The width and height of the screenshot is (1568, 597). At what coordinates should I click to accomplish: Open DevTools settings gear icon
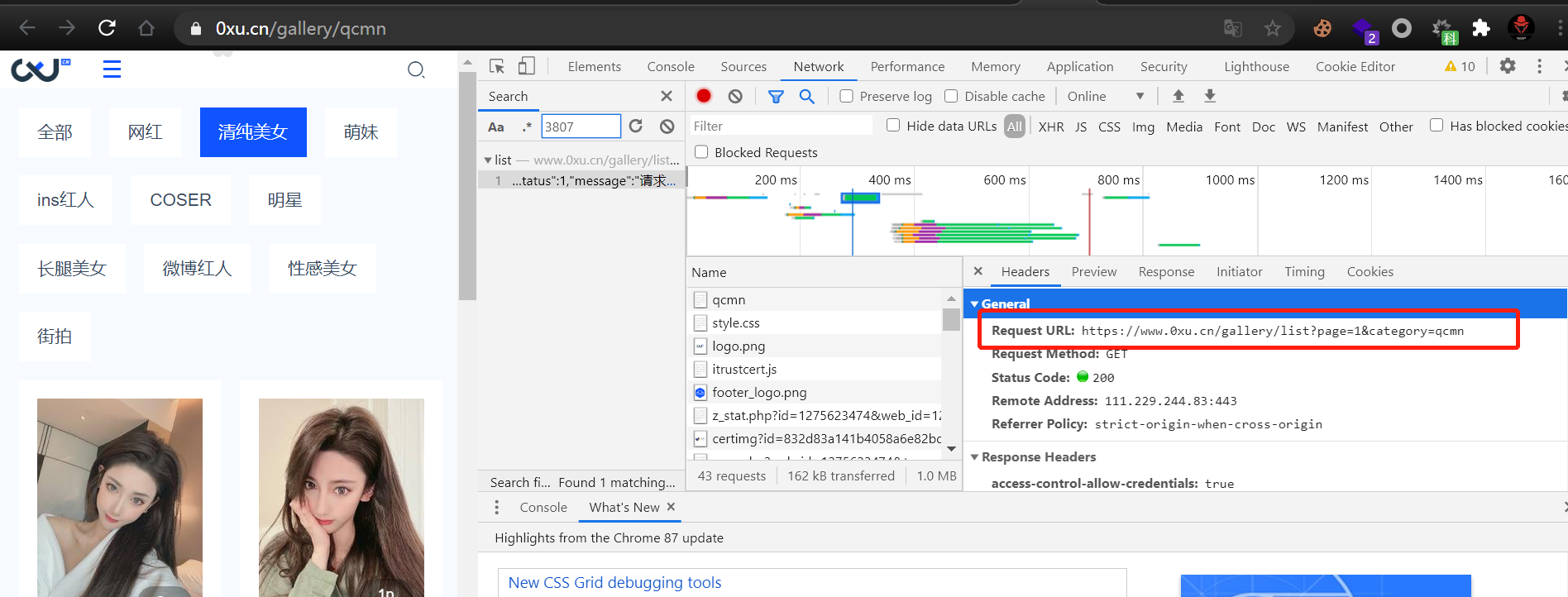[1508, 66]
